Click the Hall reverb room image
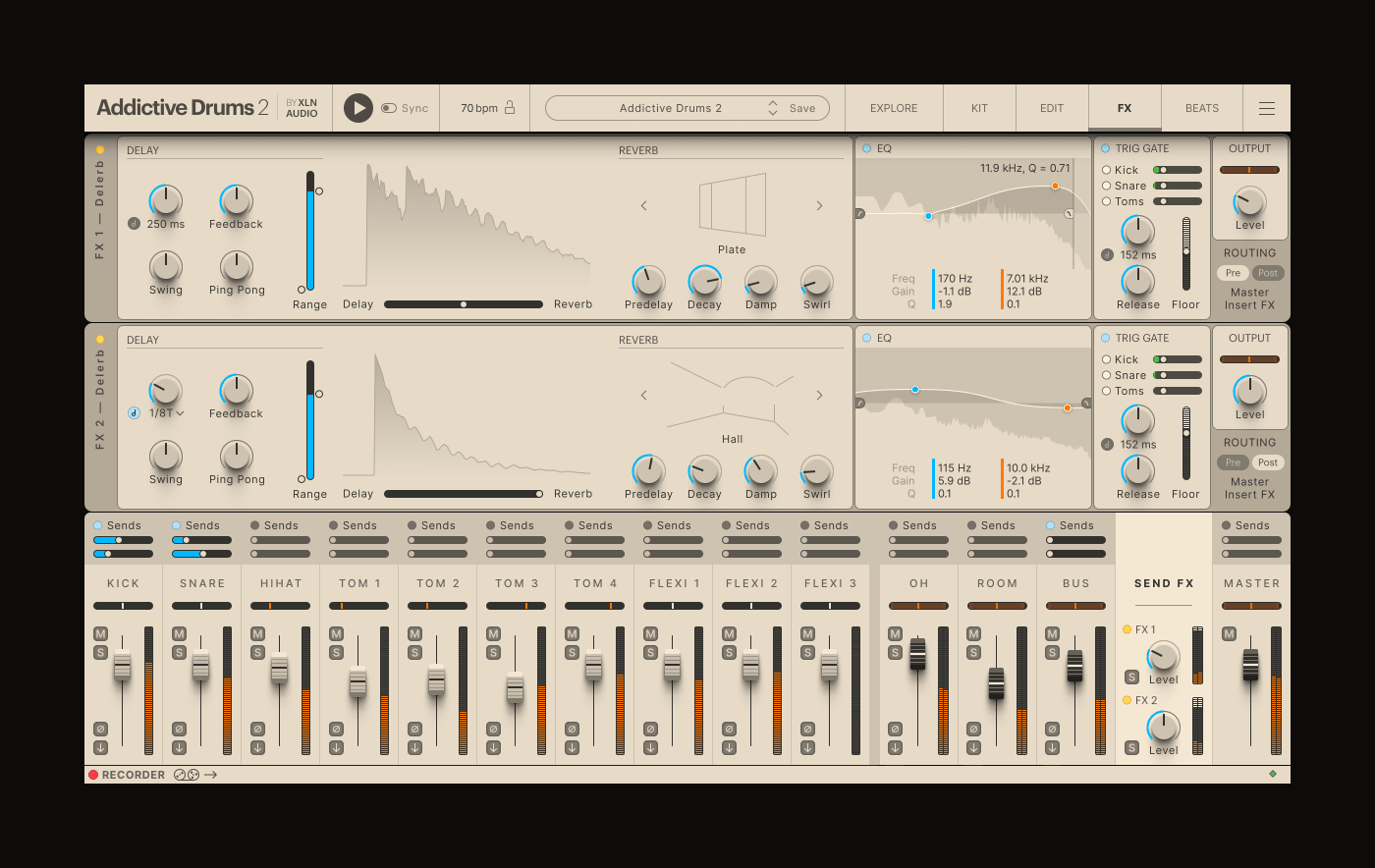The image size is (1375, 868). [x=730, y=397]
